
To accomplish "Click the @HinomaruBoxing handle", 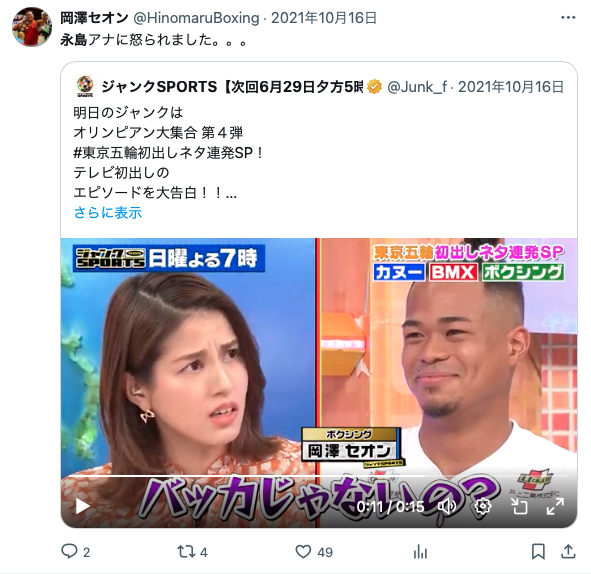I will click(196, 18).
